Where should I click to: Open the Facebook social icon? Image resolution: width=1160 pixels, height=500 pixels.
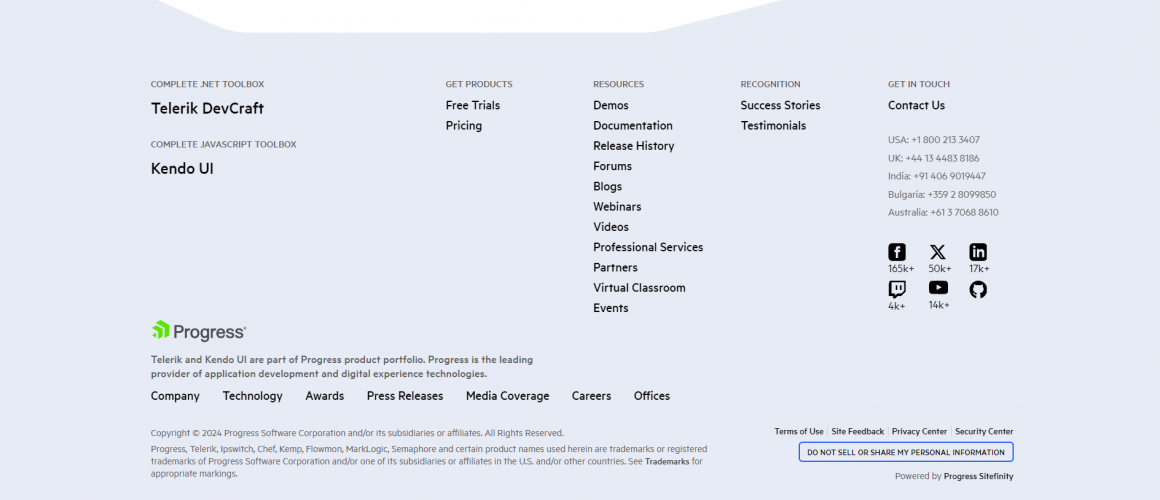[x=897, y=252]
